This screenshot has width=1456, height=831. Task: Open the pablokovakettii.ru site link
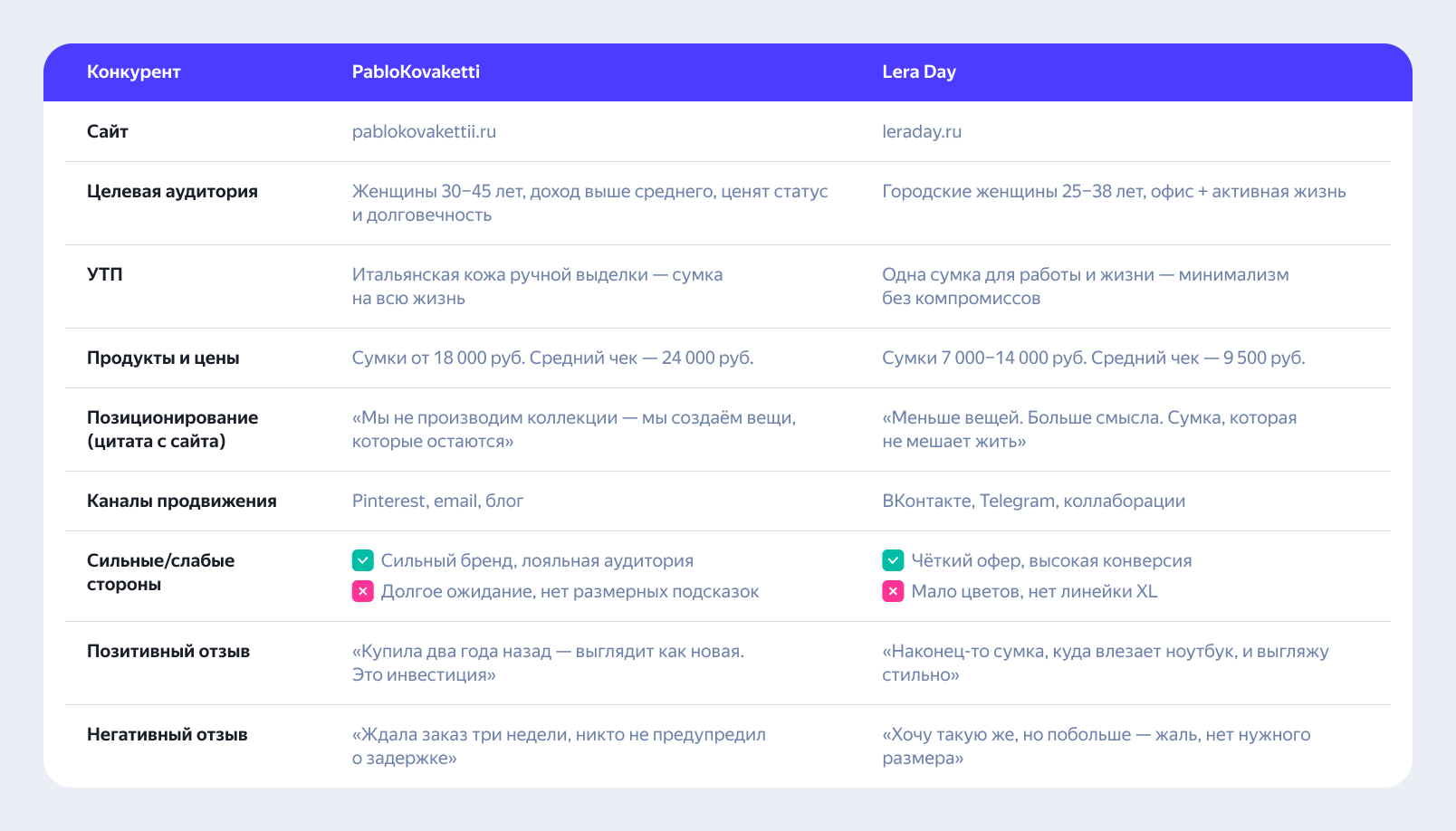click(424, 131)
